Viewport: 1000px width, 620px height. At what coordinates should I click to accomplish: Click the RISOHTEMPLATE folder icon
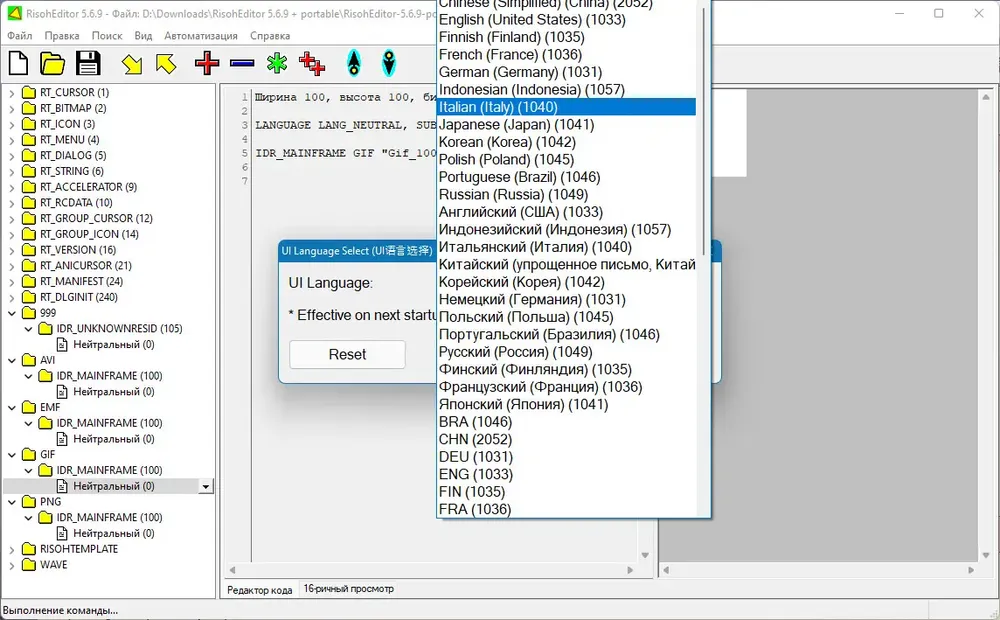(29, 549)
